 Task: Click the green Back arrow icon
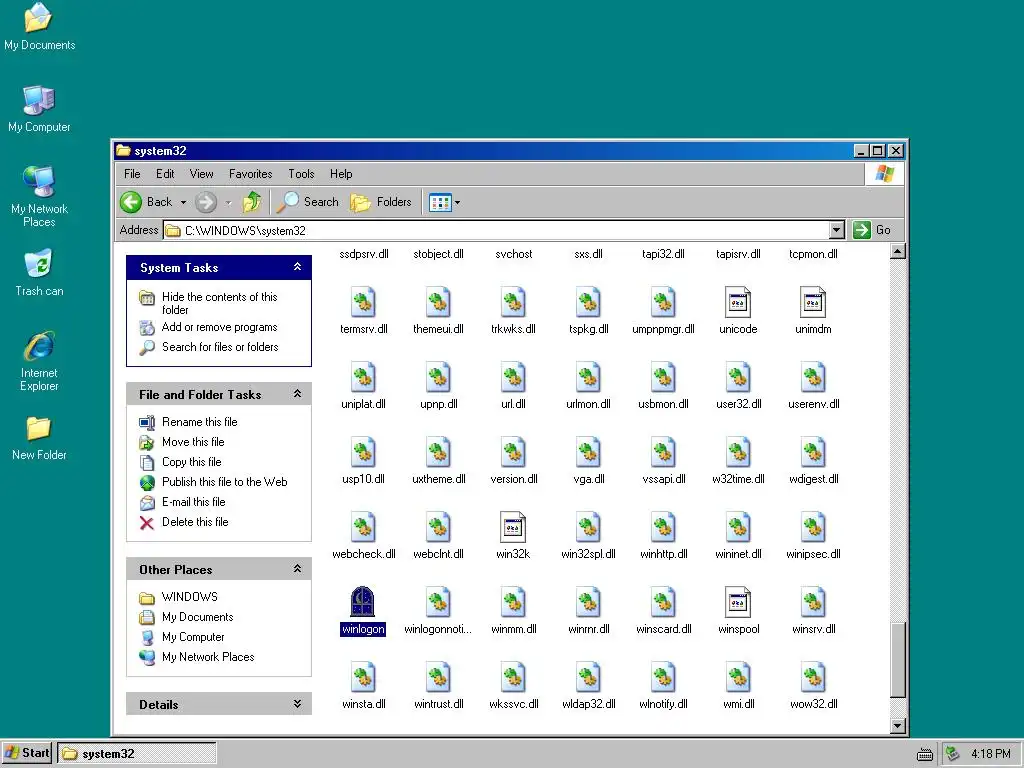pyautogui.click(x=131, y=202)
